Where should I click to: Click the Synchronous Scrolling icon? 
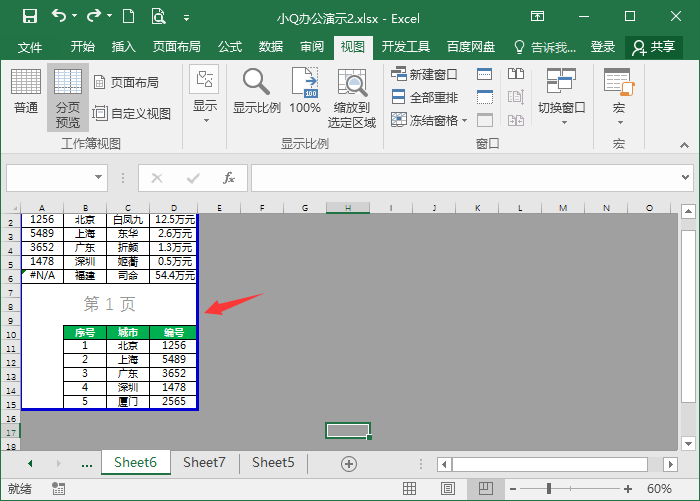click(516, 97)
